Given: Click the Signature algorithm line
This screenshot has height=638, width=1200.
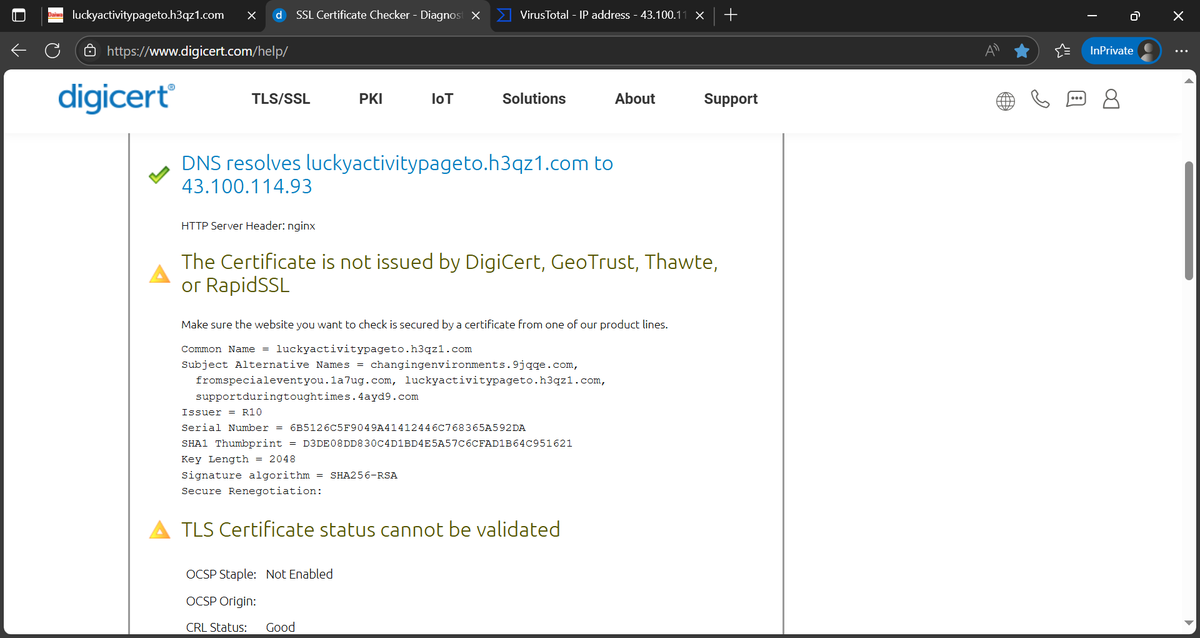Looking at the screenshot, I should tap(289, 476).
